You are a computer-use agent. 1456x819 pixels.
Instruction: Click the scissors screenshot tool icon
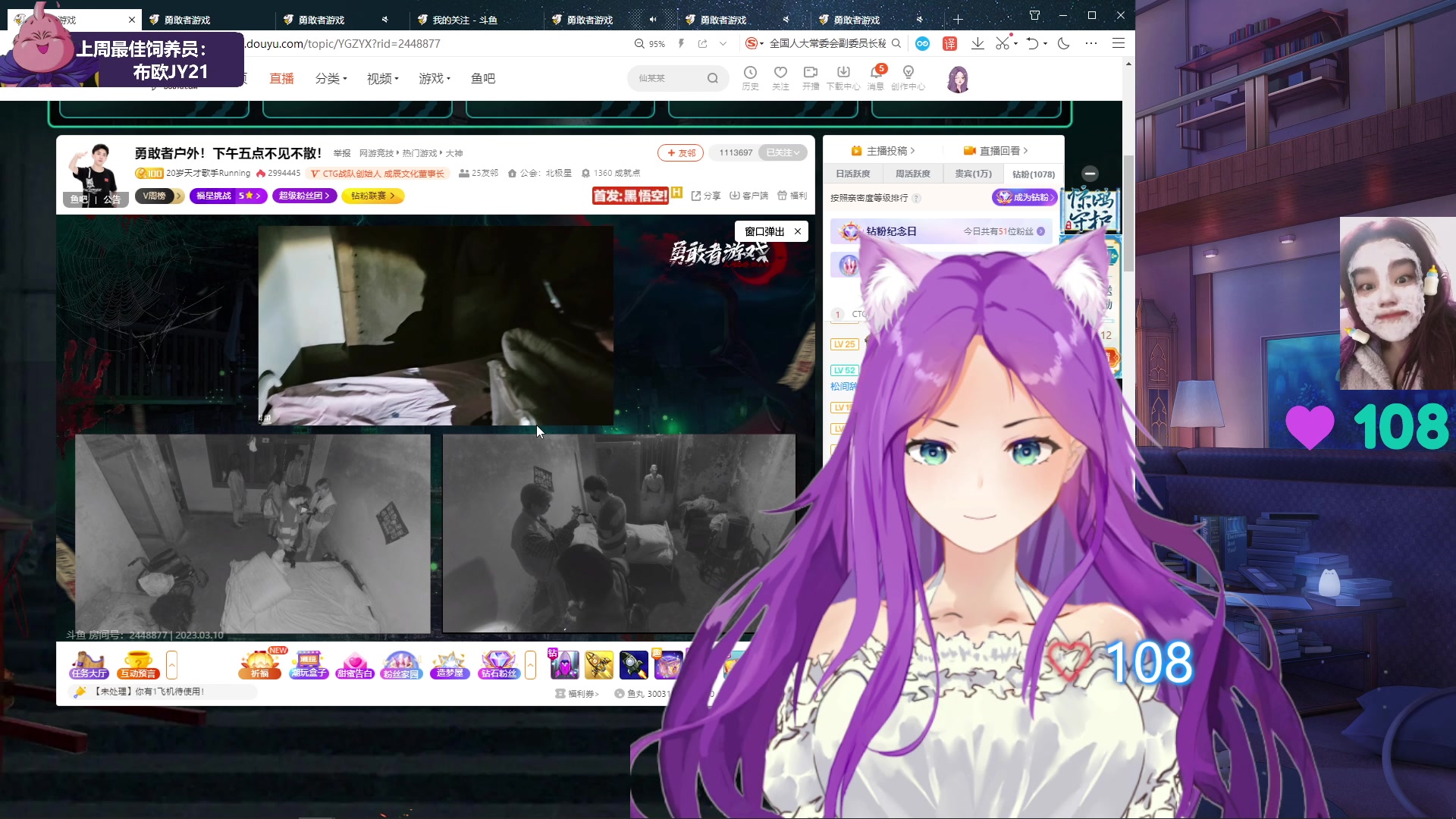click(1003, 43)
